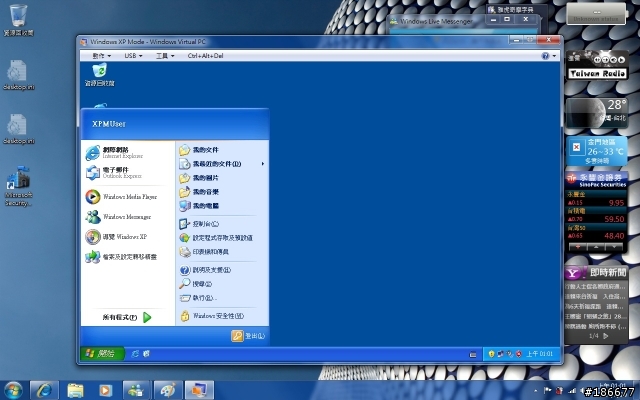Click SinoPac Securities gadget header
This screenshot has height=400, width=640.
[x=597, y=180]
